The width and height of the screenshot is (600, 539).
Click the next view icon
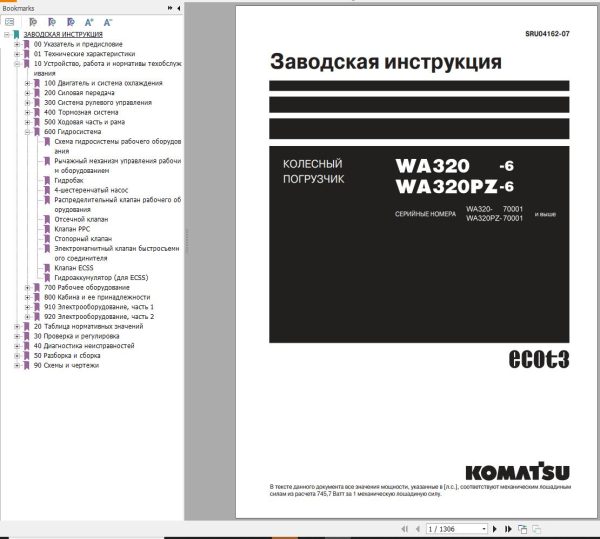(536, 529)
